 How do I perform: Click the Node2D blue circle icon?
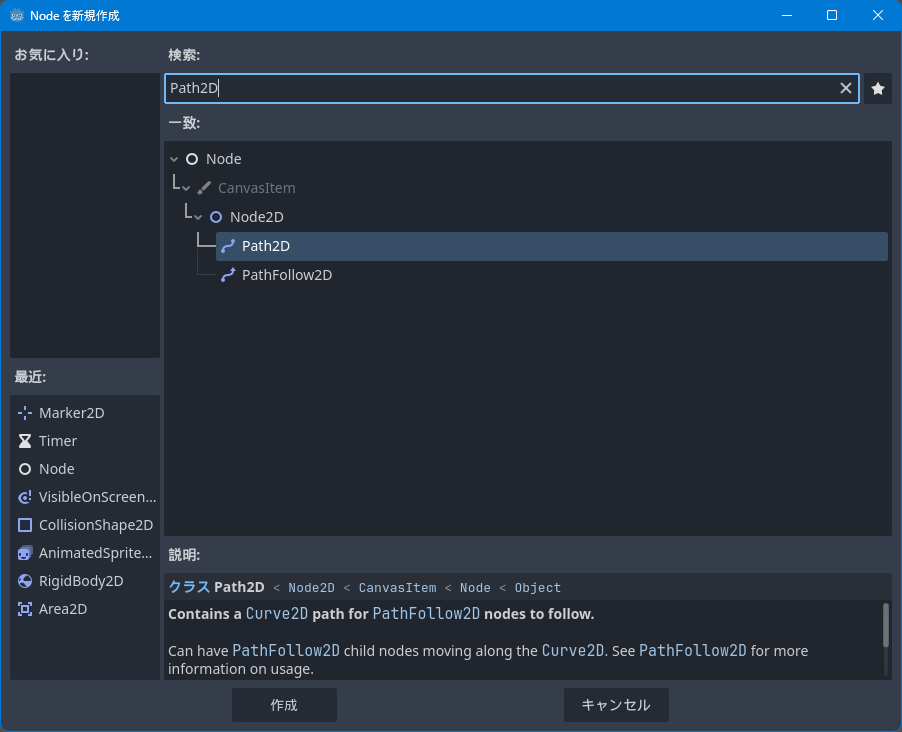(x=216, y=217)
